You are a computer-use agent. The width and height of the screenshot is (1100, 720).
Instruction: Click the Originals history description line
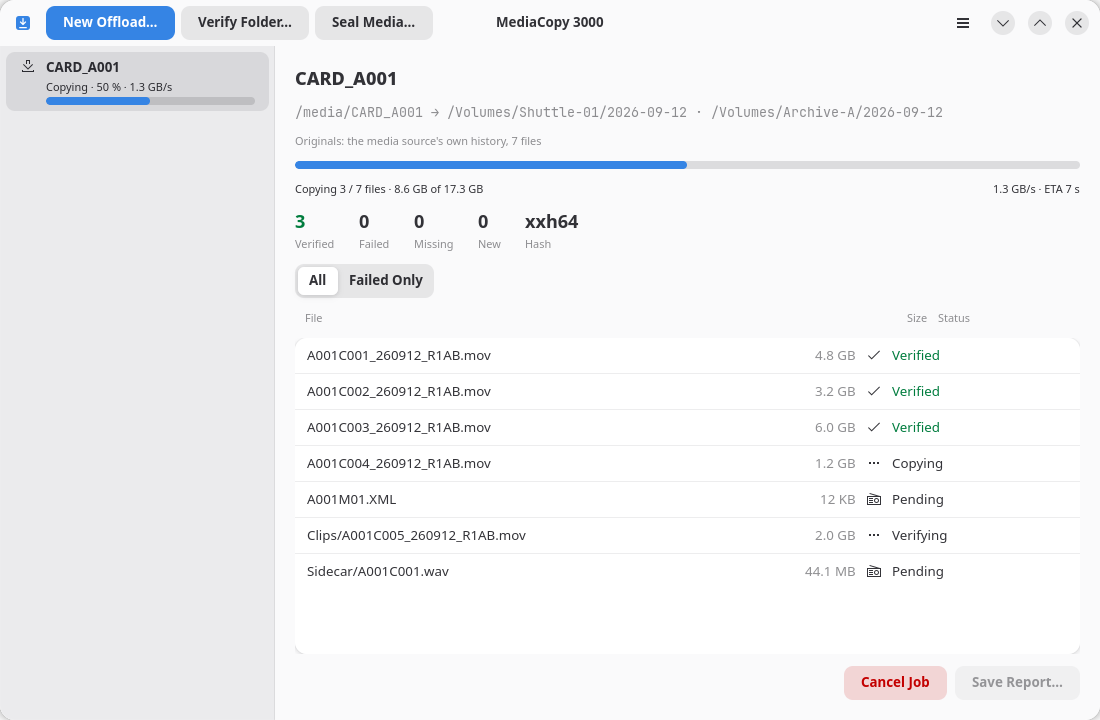[x=418, y=141]
